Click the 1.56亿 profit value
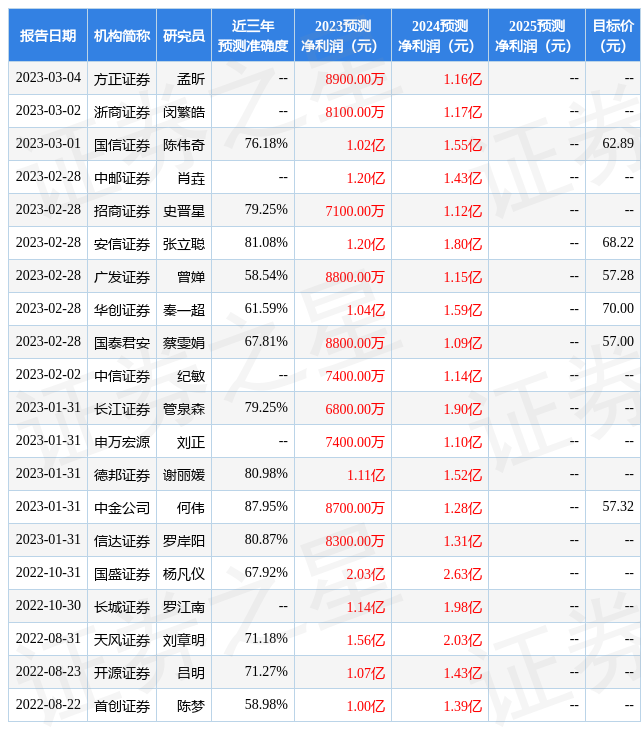 tap(365, 641)
